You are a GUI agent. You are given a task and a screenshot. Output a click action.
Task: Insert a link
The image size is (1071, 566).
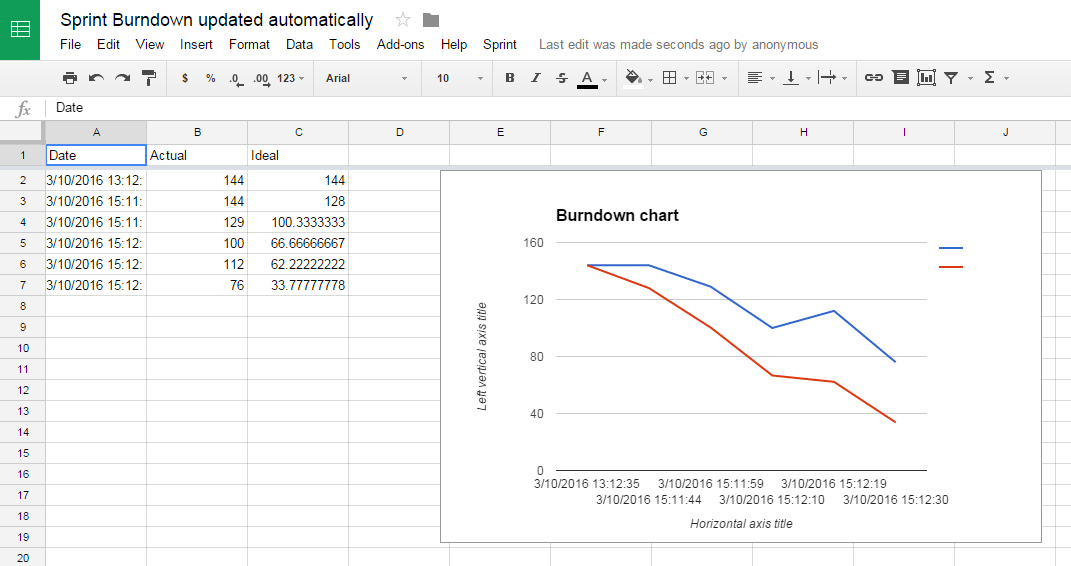pos(874,78)
